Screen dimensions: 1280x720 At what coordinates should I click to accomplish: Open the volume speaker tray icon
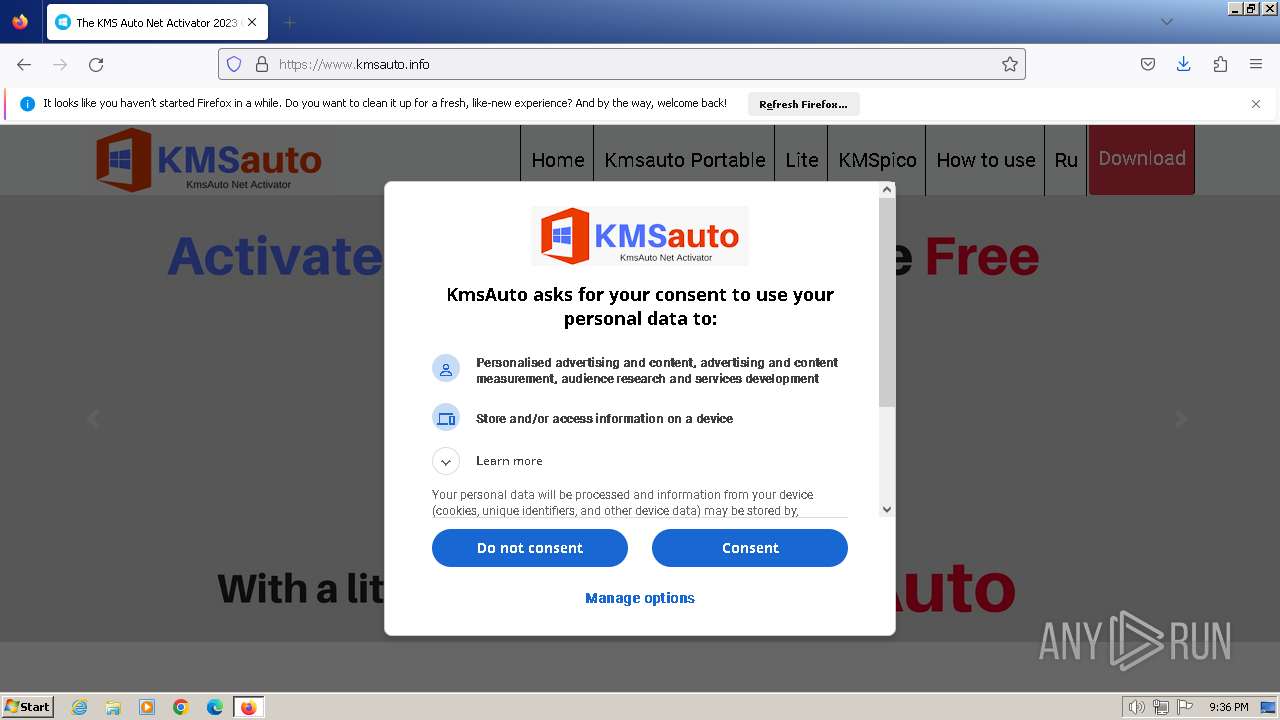pyautogui.click(x=1137, y=707)
